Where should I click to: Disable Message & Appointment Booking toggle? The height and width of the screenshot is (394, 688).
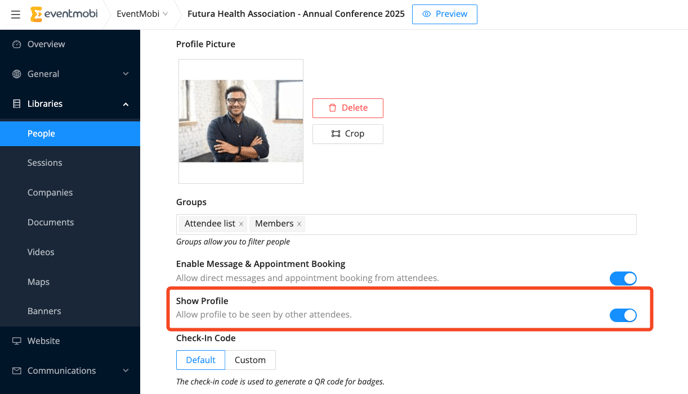[623, 279]
